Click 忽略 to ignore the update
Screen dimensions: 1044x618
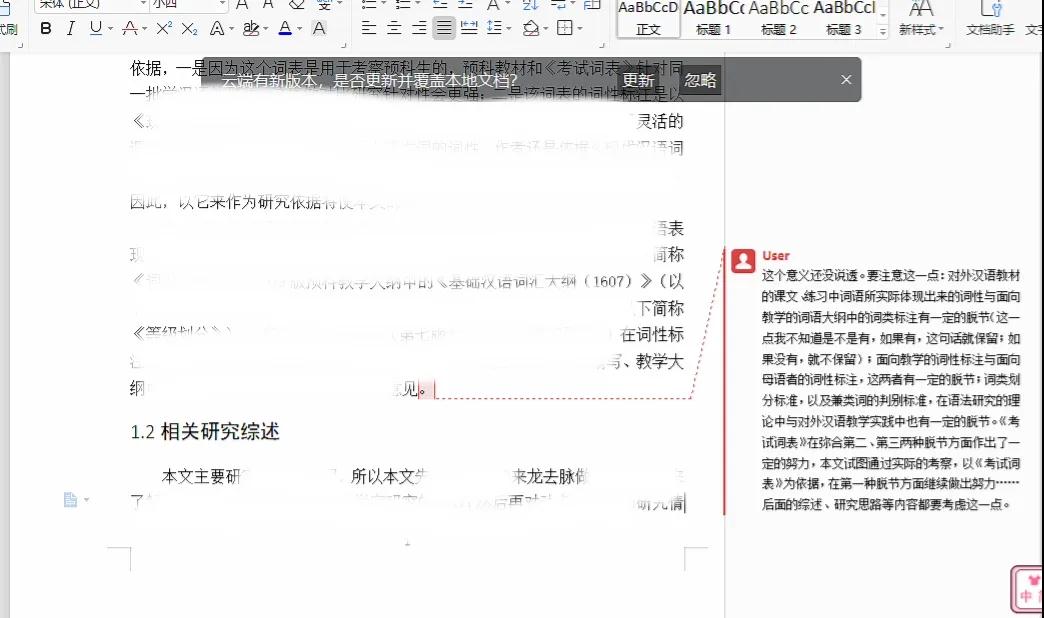[700, 80]
